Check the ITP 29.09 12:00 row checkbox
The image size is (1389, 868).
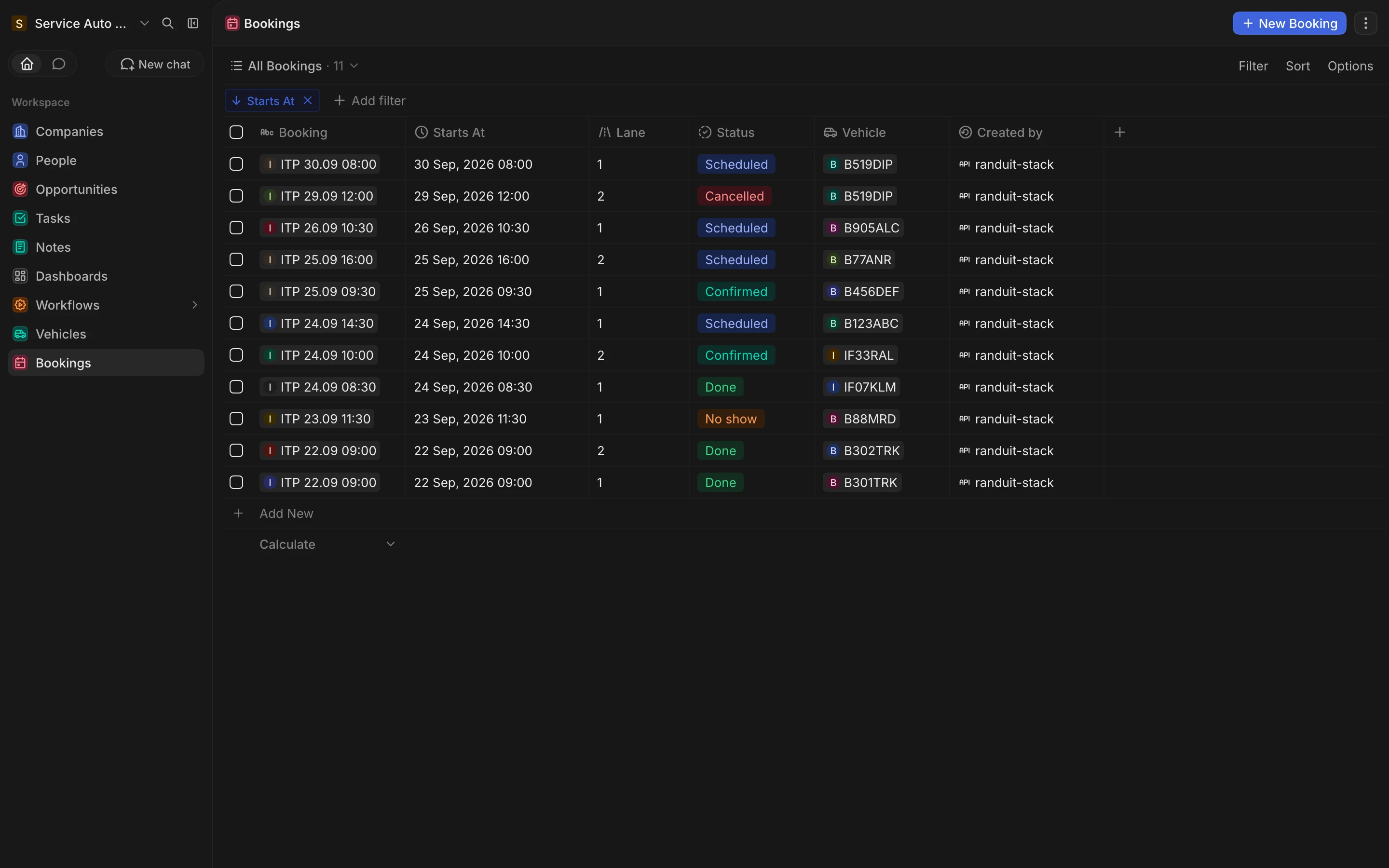[236, 196]
